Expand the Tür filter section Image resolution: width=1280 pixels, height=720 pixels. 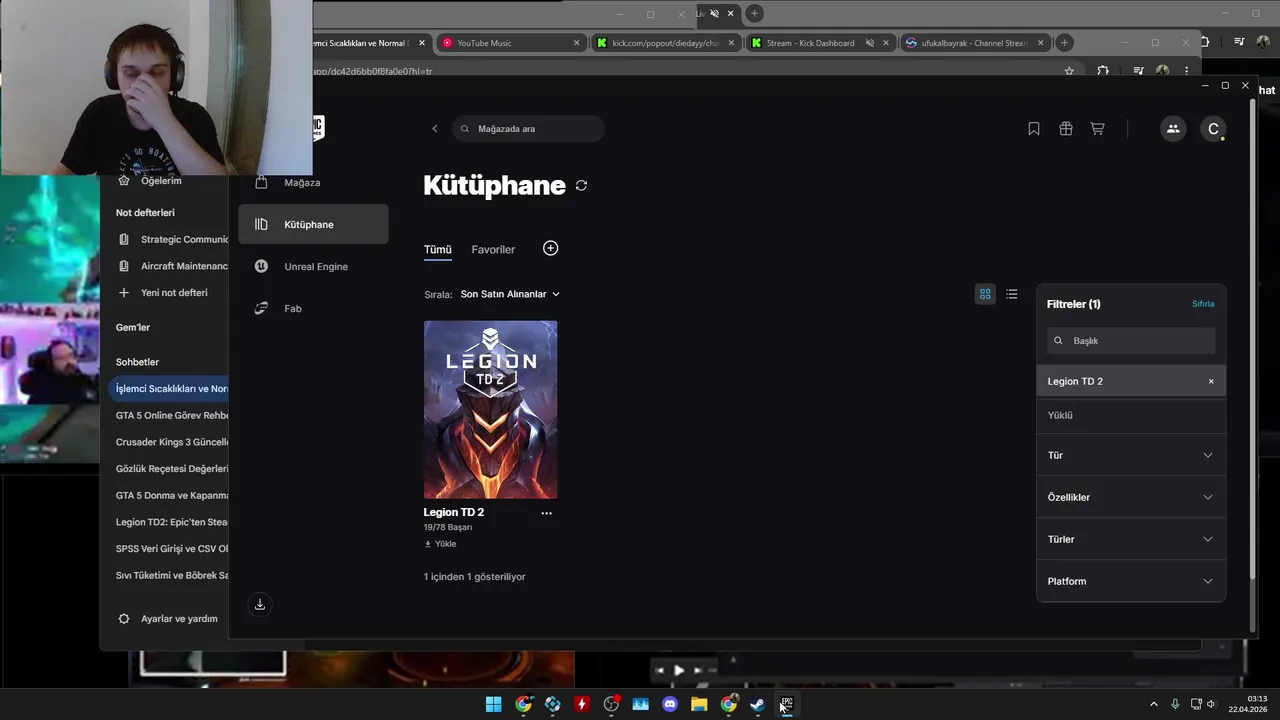(x=1131, y=455)
